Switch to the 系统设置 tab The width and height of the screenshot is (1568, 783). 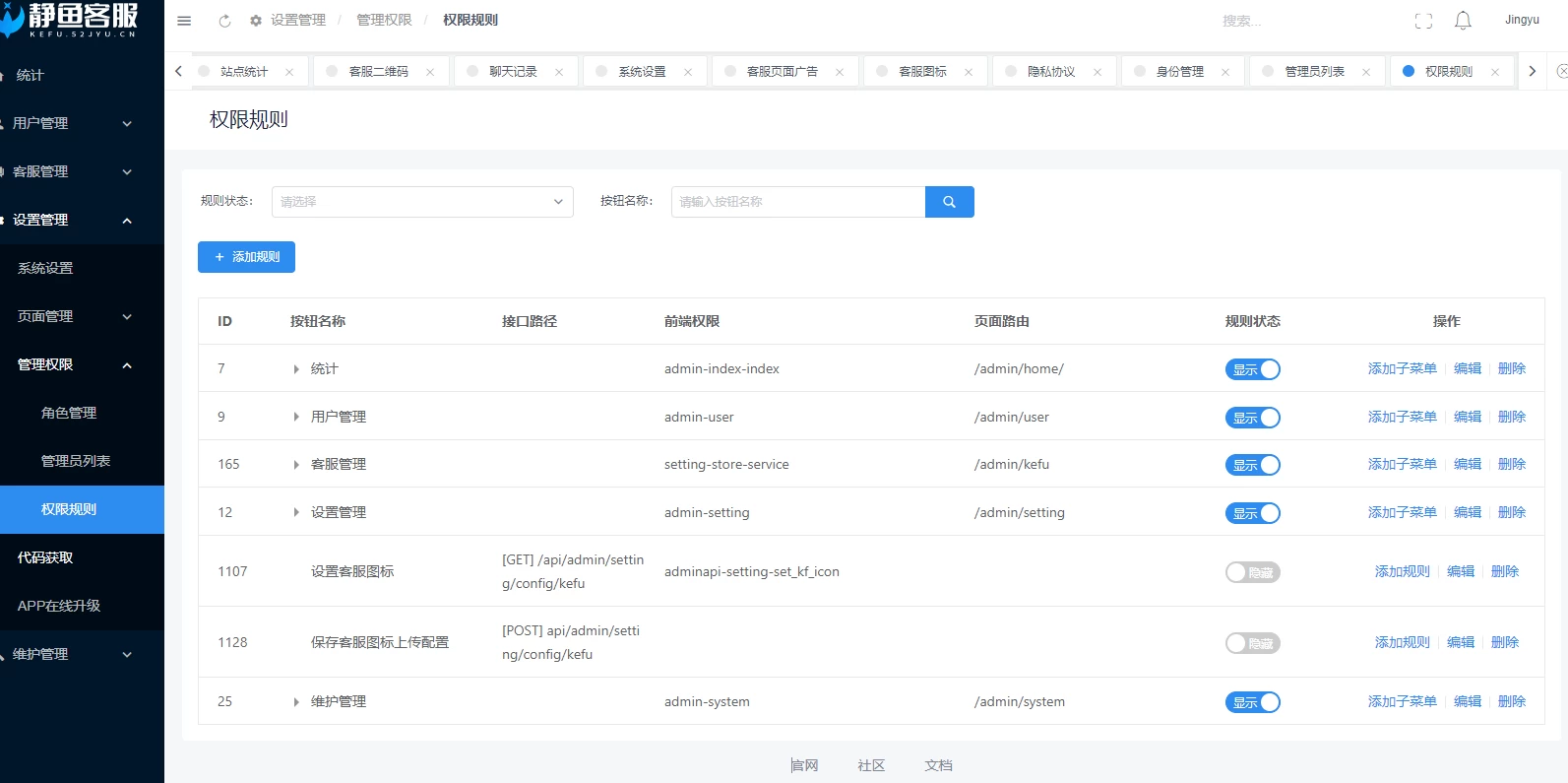coord(642,72)
